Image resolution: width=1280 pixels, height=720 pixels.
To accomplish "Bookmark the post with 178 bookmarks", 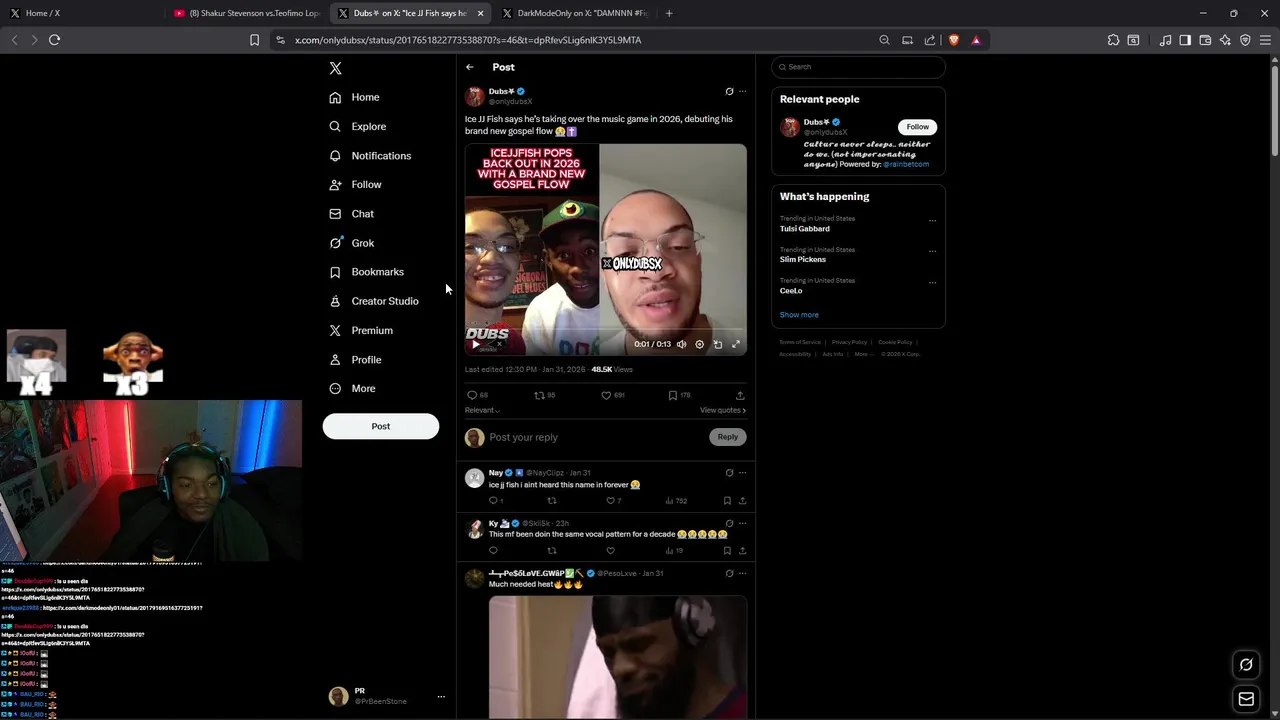I will [679, 395].
